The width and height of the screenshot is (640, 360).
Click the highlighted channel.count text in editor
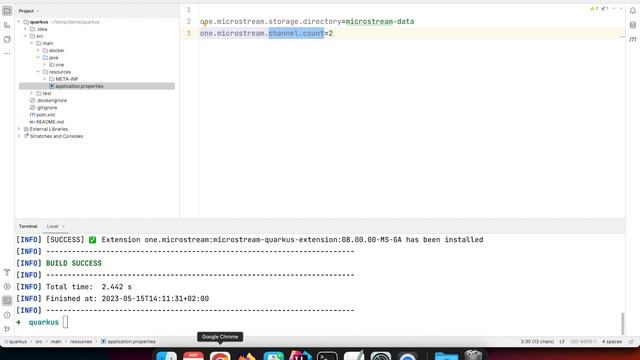click(x=296, y=33)
